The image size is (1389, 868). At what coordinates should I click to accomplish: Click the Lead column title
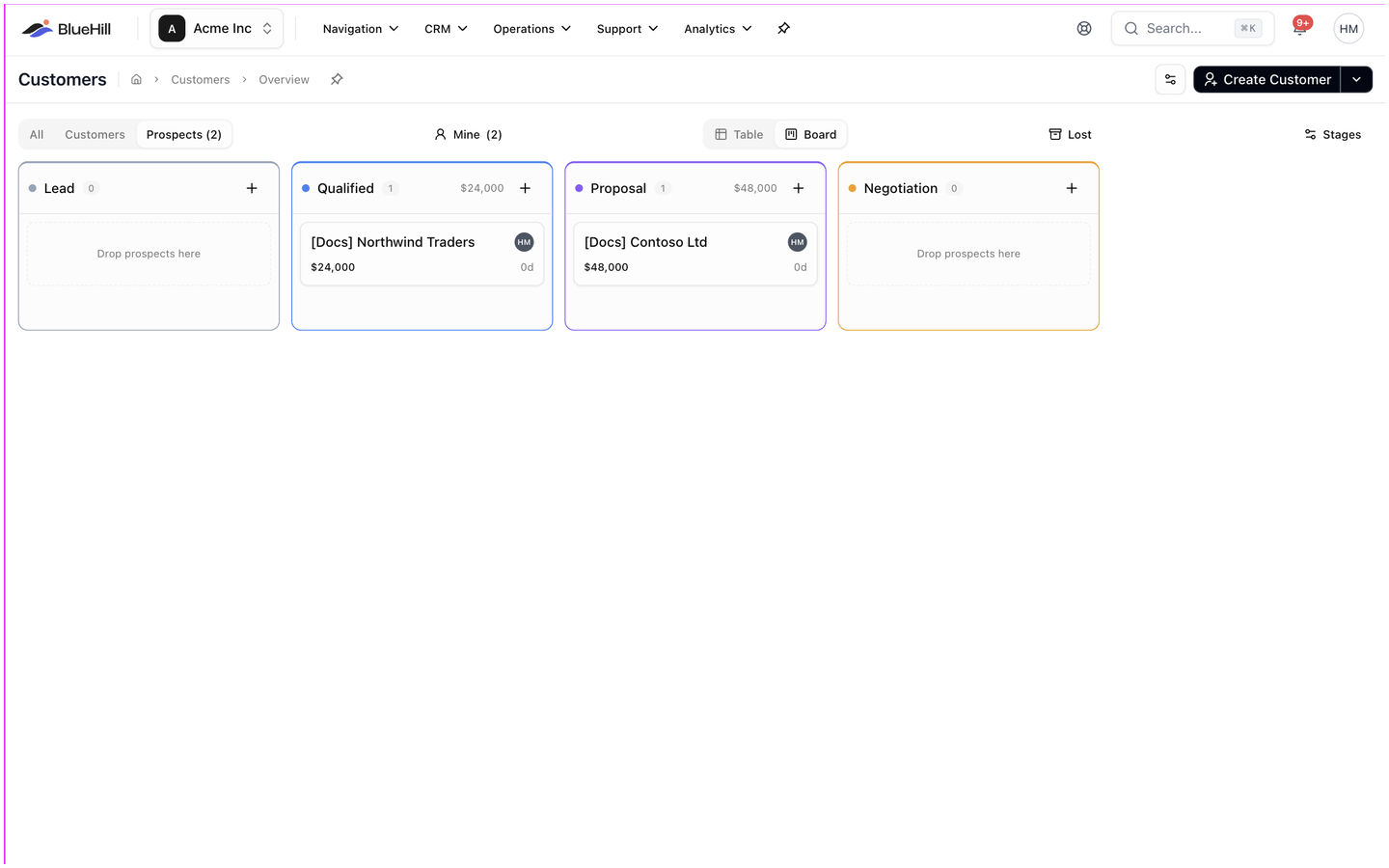[x=59, y=188]
